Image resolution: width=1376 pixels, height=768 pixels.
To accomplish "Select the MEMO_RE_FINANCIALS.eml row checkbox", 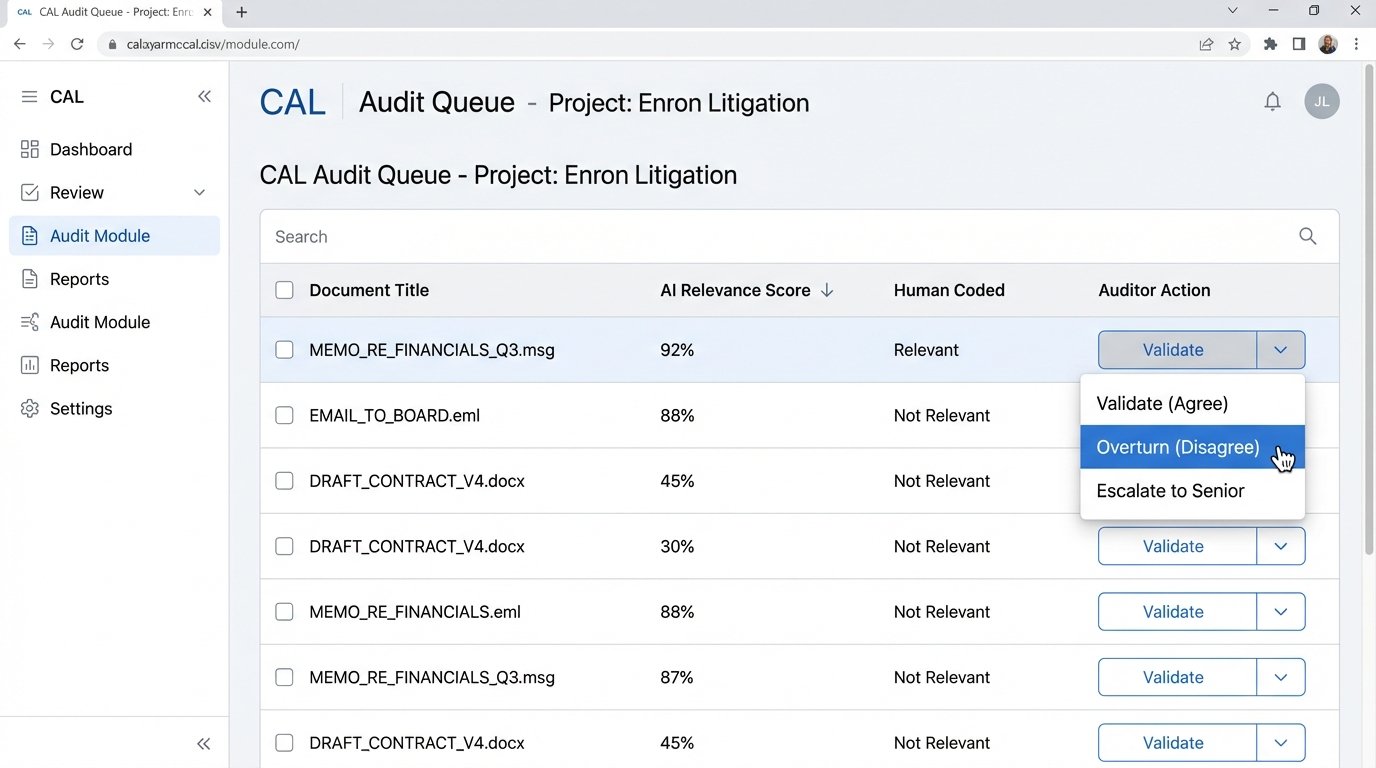I will 284,612.
